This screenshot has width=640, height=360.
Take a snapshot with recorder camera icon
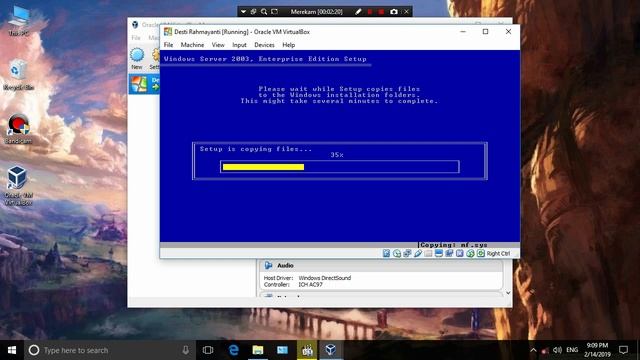(x=393, y=12)
